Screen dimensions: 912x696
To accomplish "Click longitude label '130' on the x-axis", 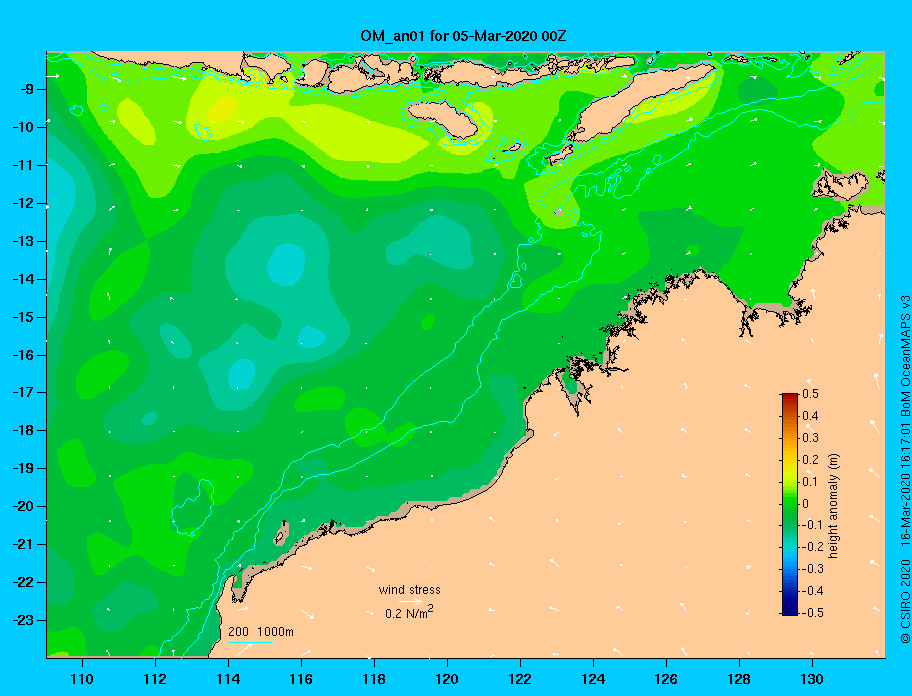I will click(812, 679).
